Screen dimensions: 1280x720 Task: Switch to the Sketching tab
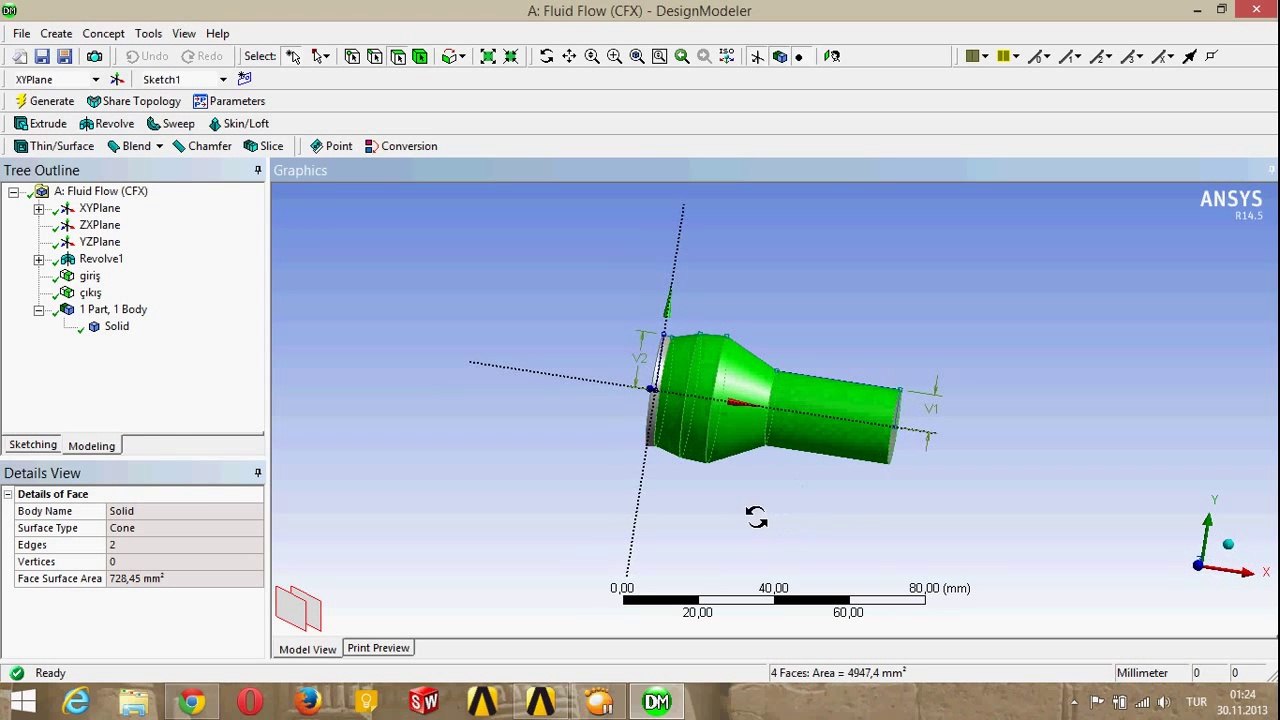pyautogui.click(x=33, y=445)
